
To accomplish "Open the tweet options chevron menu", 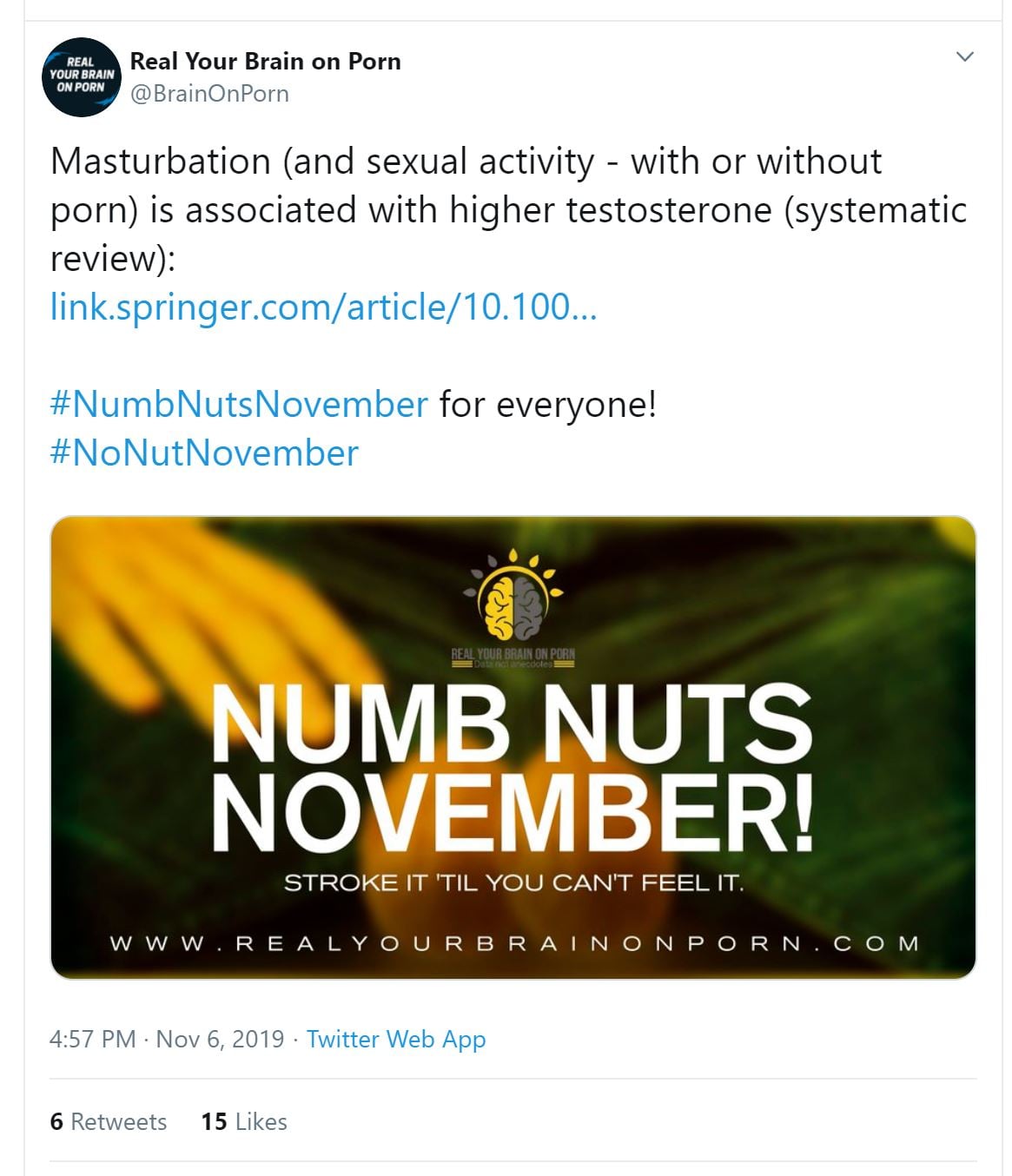I will click(x=964, y=57).
